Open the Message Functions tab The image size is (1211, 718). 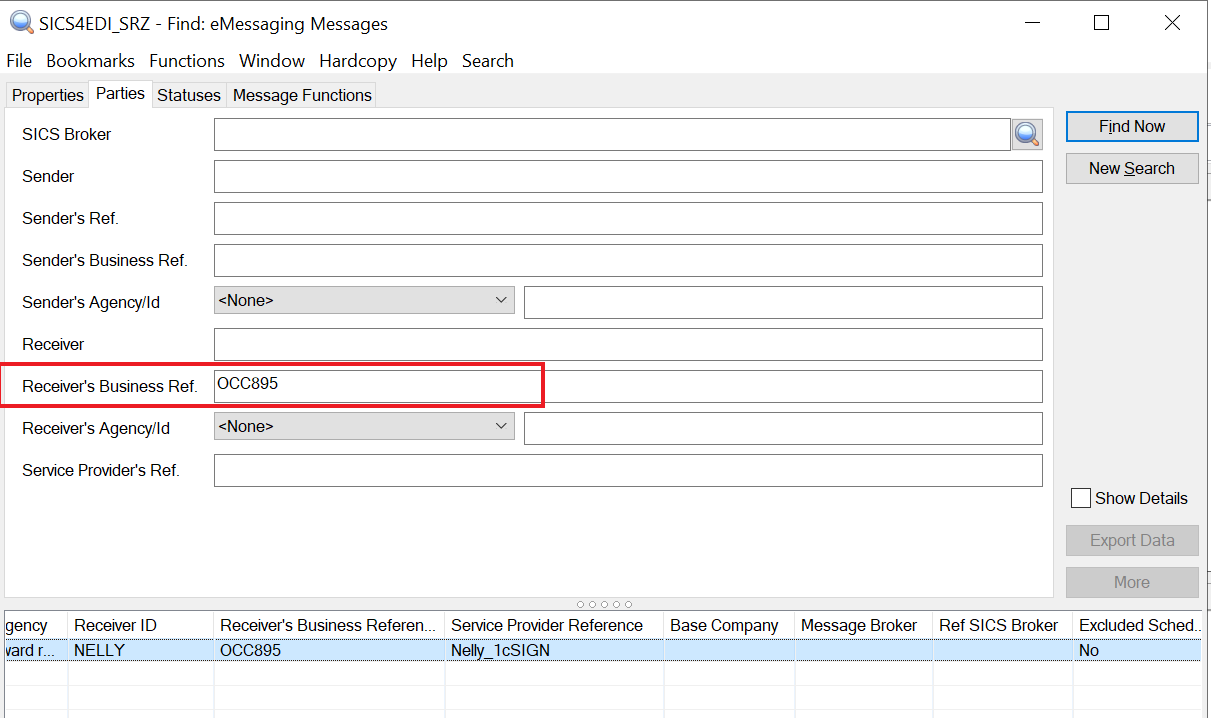point(302,95)
